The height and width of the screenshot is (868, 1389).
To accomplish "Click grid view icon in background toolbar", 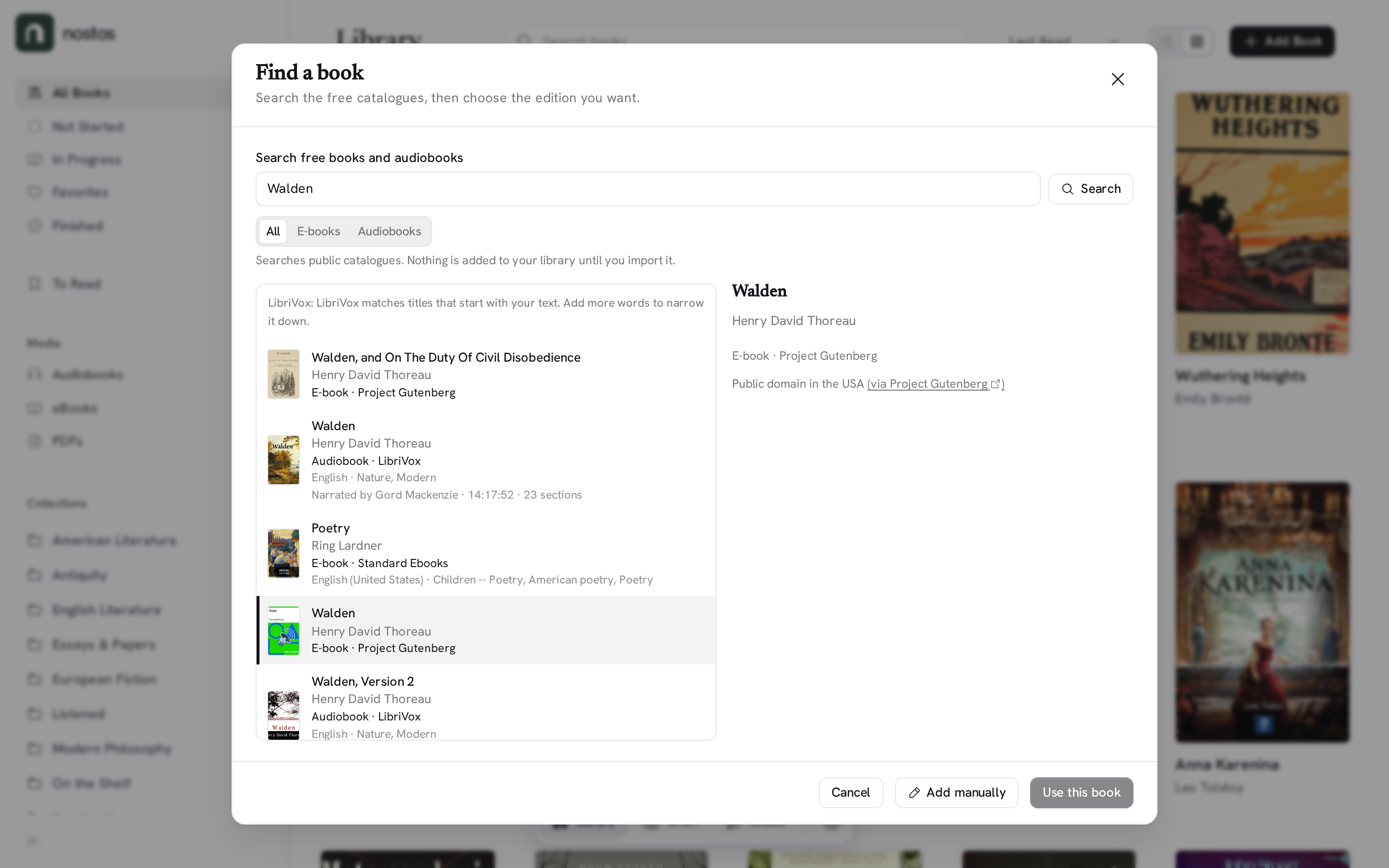I will click(x=1197, y=41).
